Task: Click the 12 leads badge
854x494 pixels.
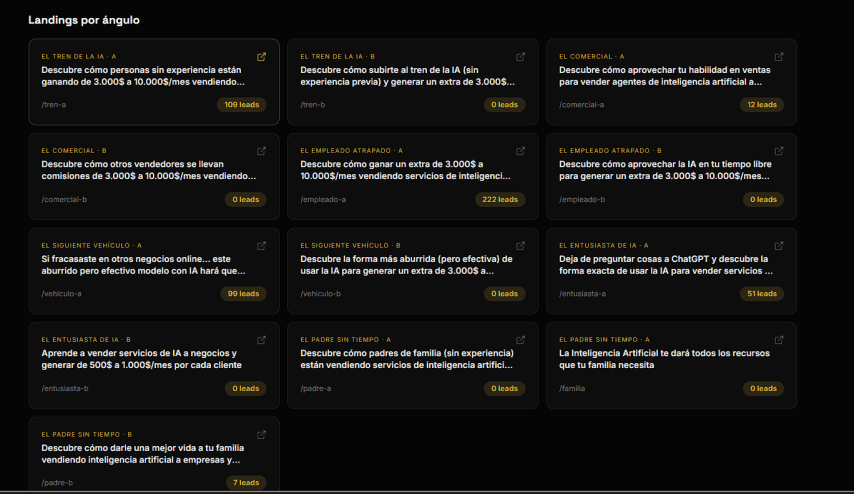Action: [762, 105]
